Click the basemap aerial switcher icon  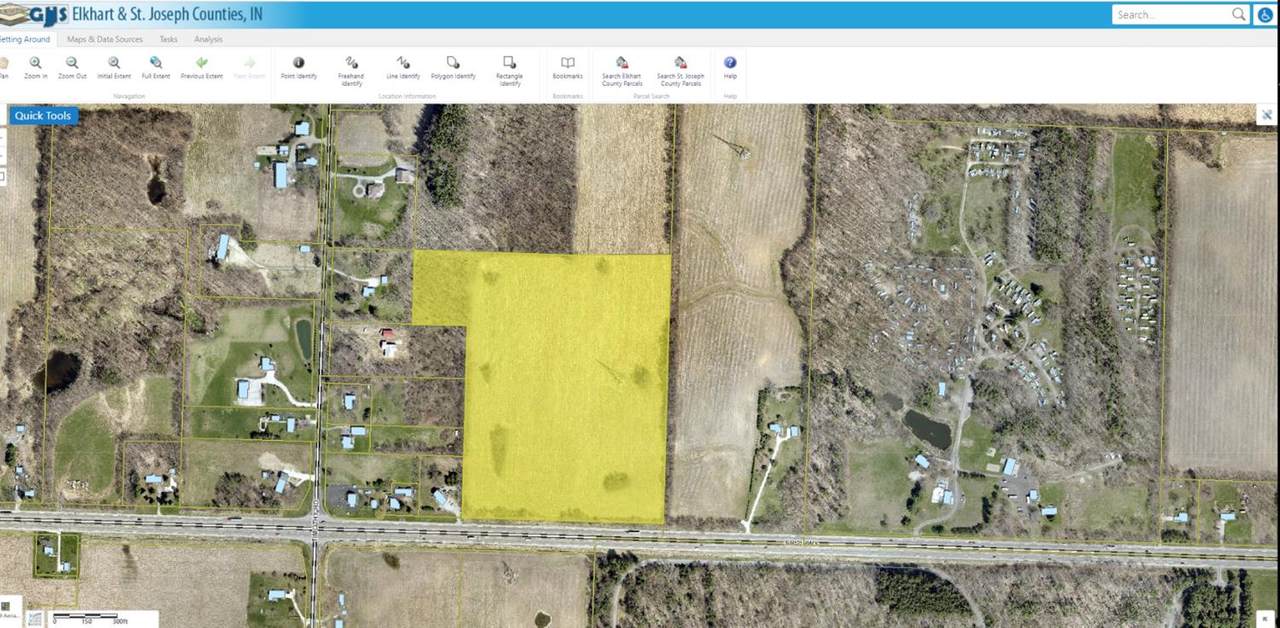[7, 608]
